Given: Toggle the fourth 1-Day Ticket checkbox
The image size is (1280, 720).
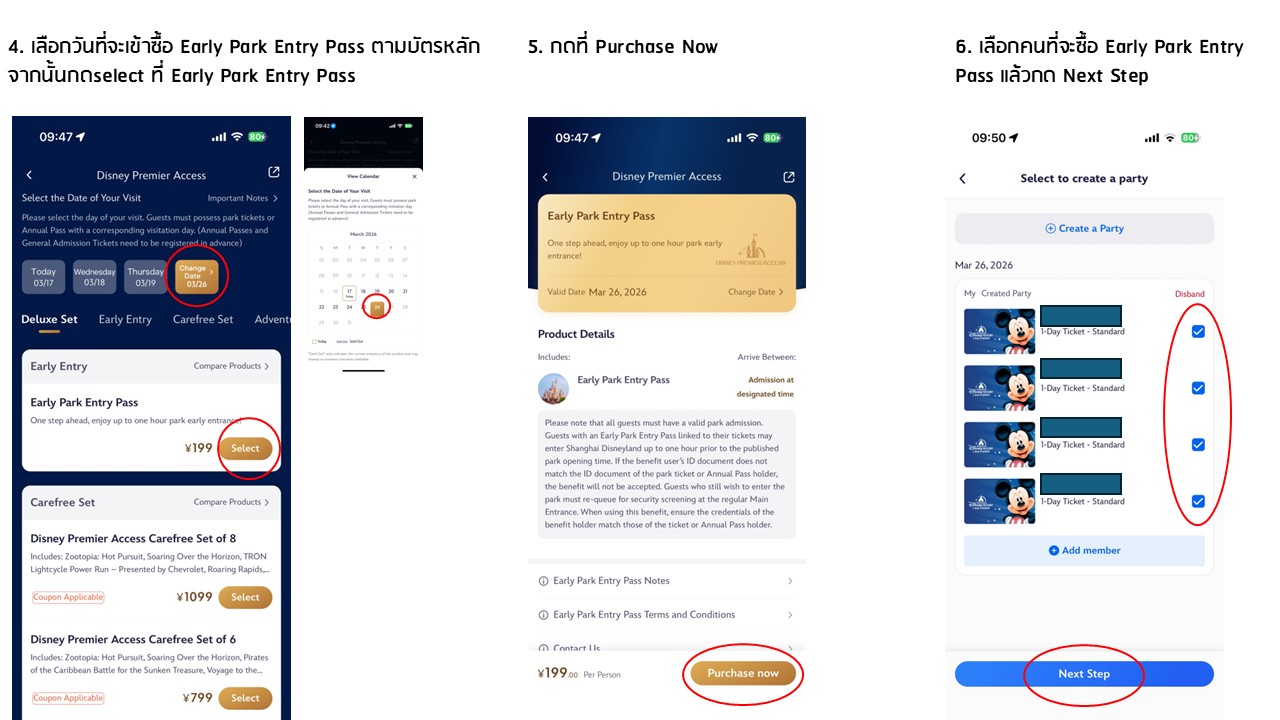Looking at the screenshot, I should coord(1198,501).
